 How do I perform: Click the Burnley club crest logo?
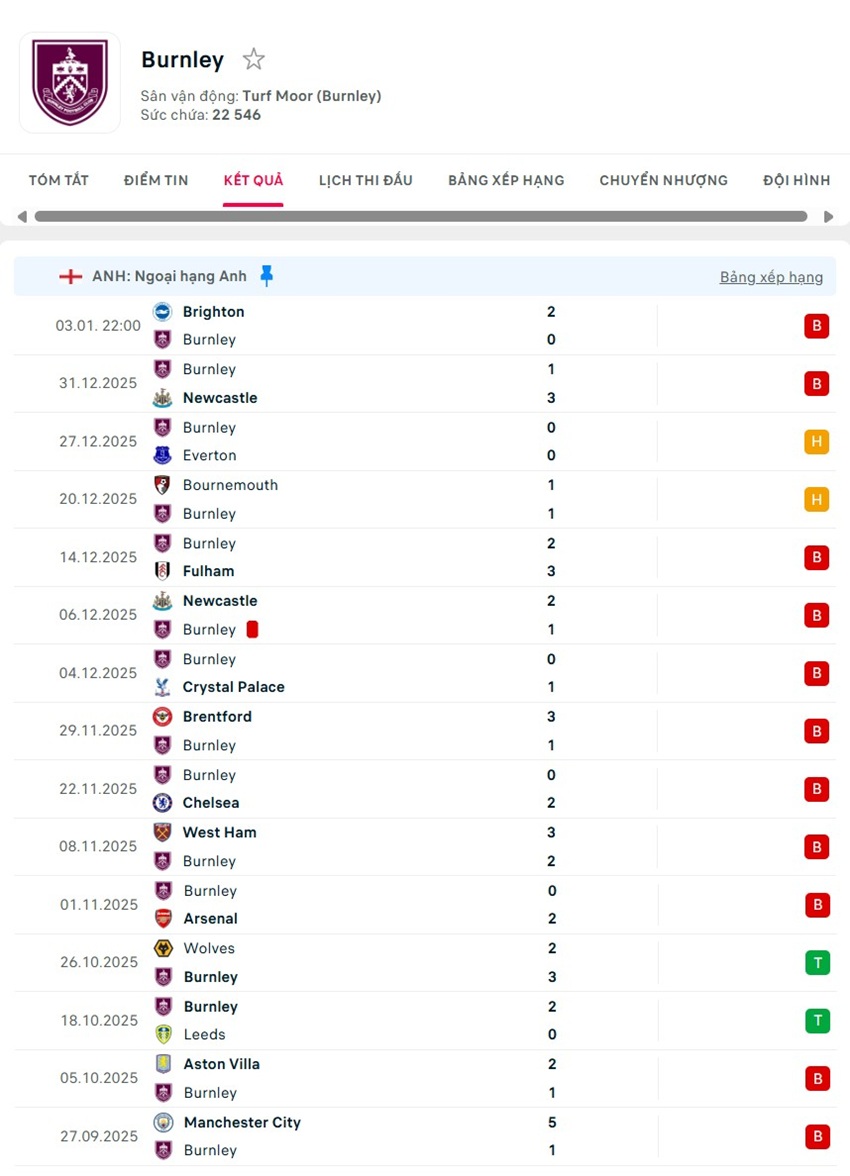click(70, 83)
